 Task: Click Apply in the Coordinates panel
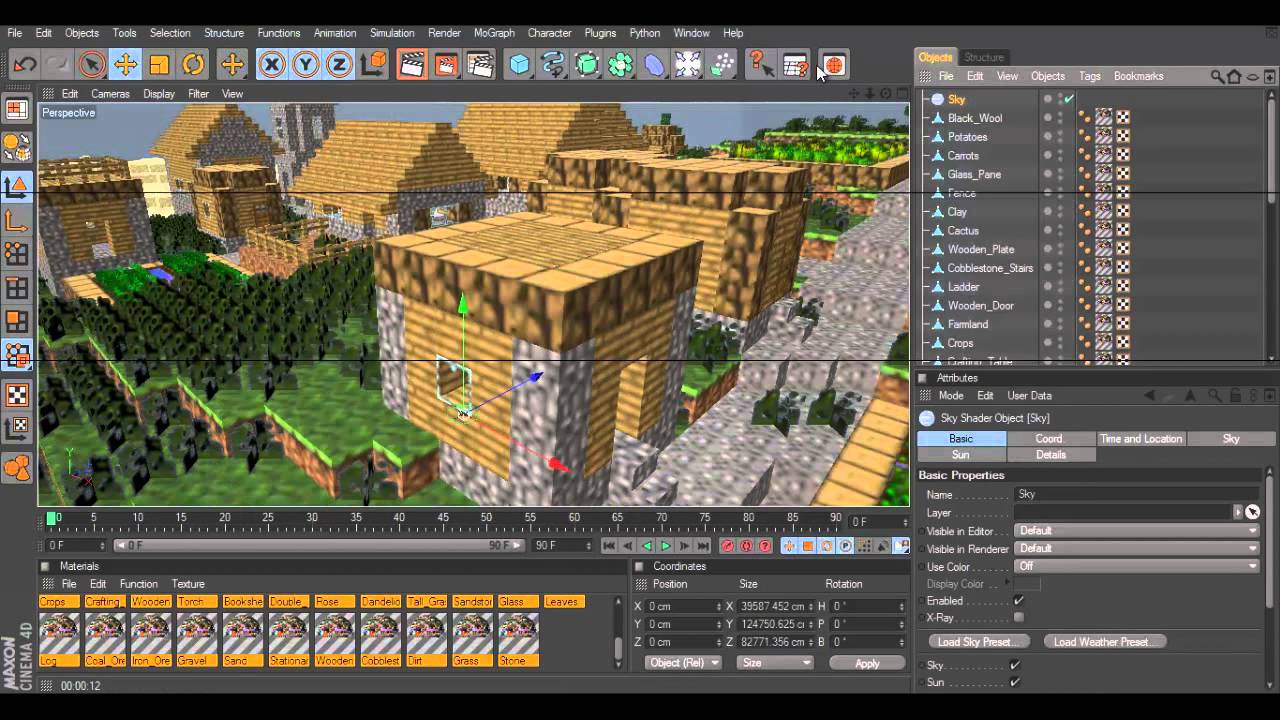click(x=867, y=663)
